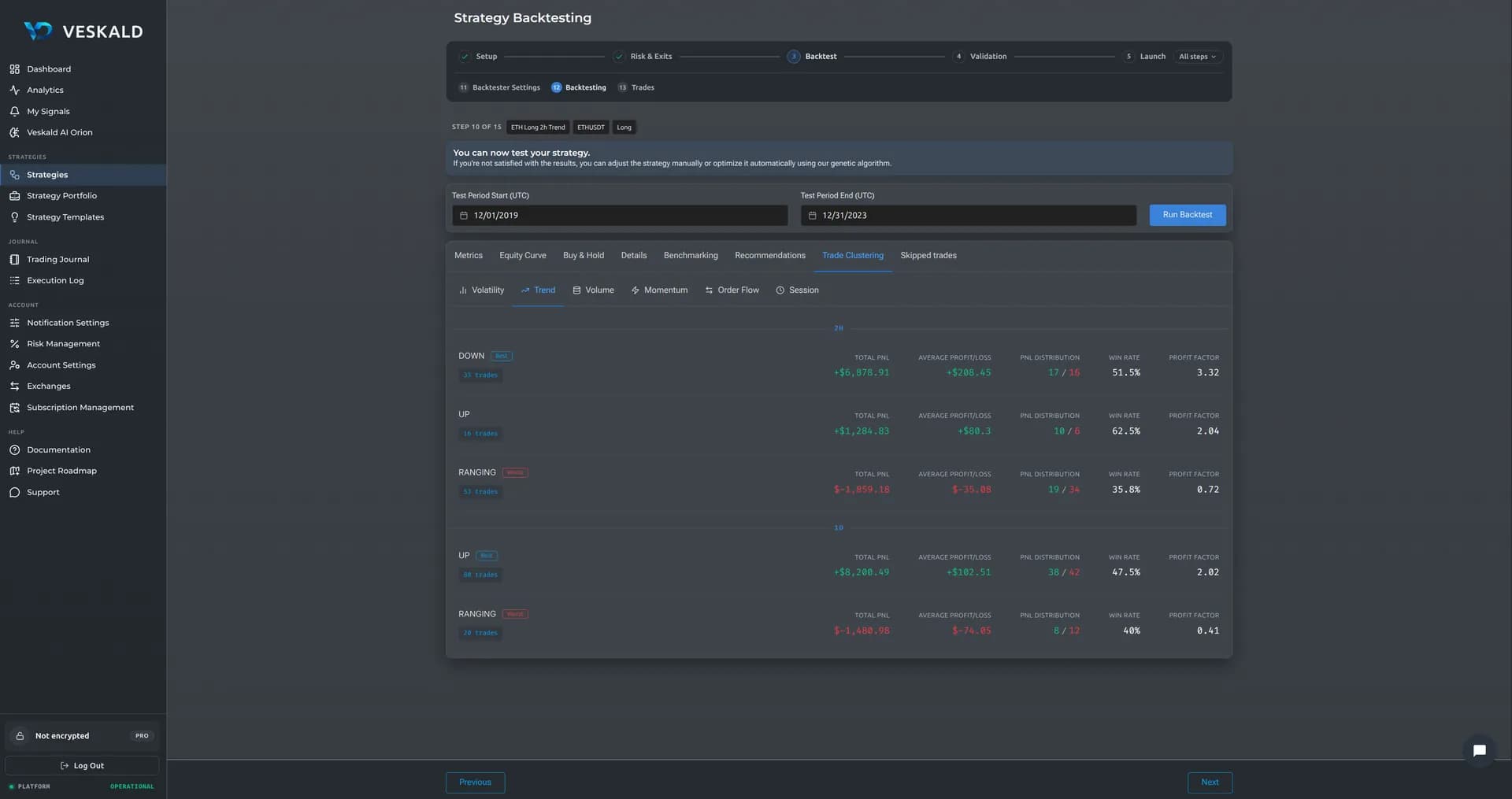
Task: Click the 33 trades badge under DOWN
Action: click(480, 375)
